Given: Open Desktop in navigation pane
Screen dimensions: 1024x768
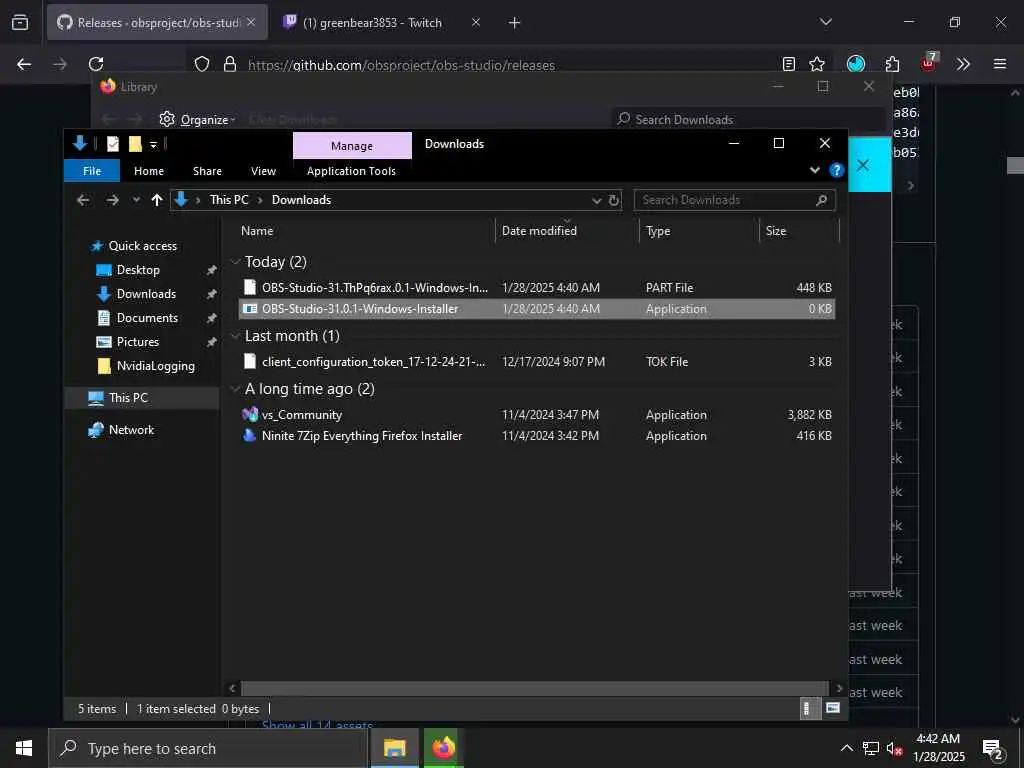Looking at the screenshot, I should tap(138, 270).
